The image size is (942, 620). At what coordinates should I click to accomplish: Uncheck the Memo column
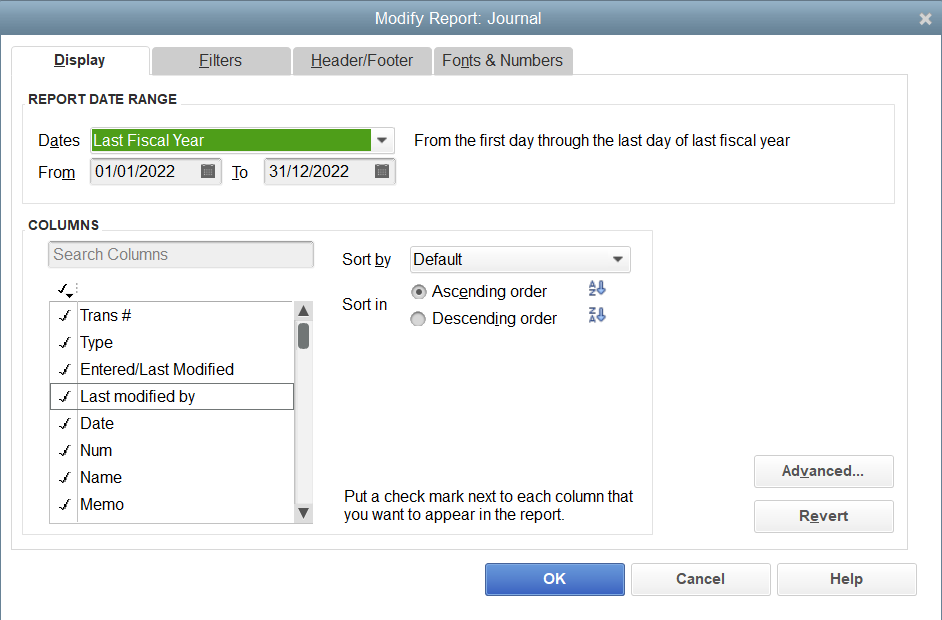click(65, 505)
